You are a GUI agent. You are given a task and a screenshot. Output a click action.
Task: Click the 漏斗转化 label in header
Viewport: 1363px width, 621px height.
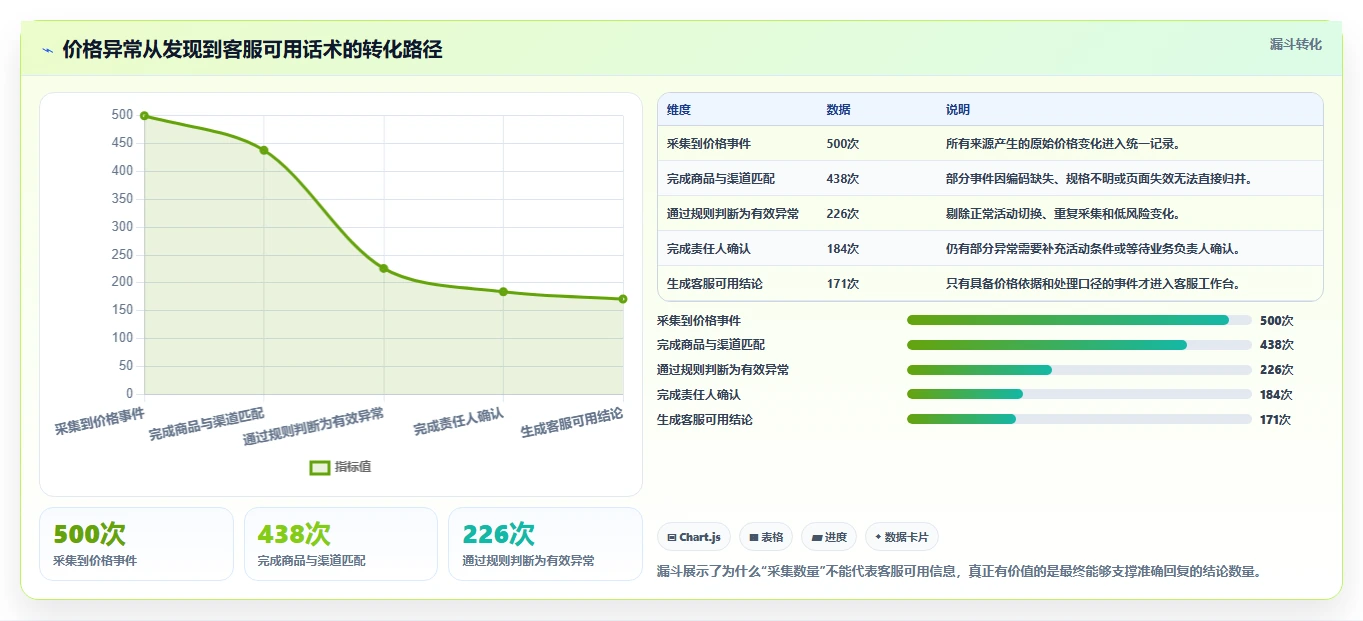[x=1296, y=44]
